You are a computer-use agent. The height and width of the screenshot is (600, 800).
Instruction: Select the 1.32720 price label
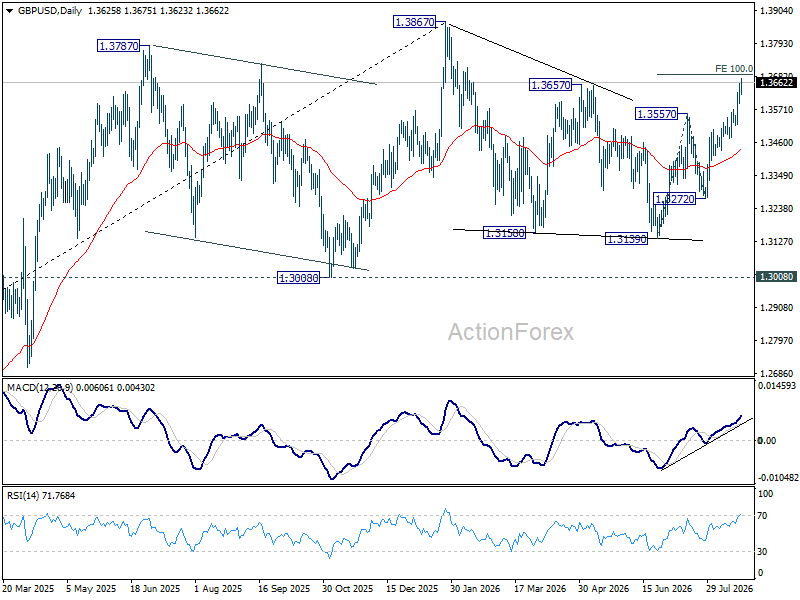674,199
